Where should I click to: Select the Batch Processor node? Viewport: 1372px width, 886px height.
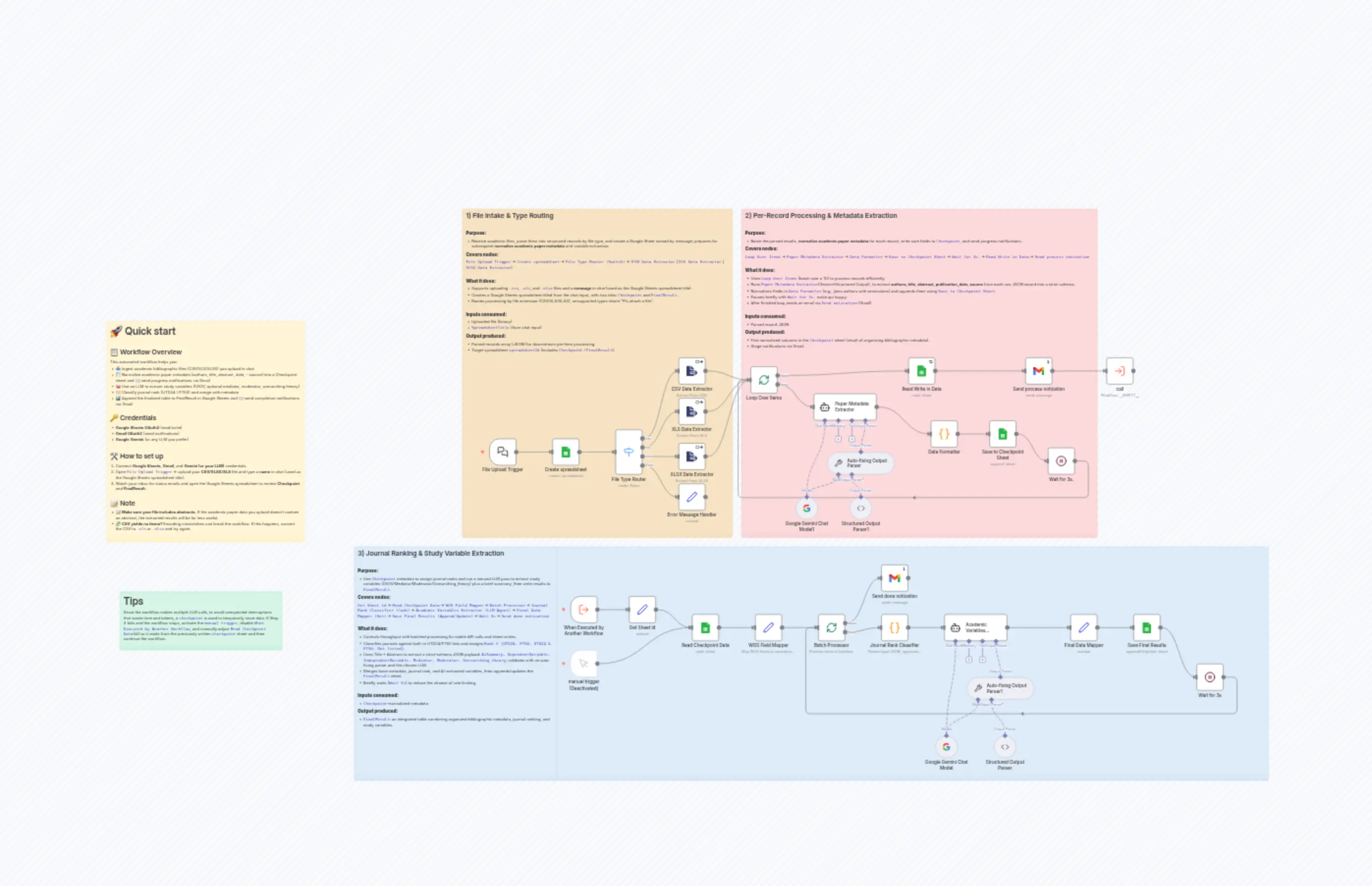pos(832,628)
